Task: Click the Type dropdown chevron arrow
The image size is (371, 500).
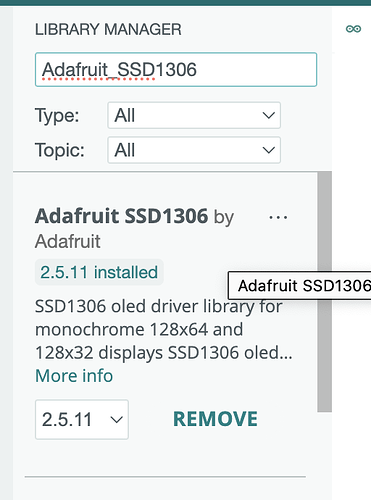Action: (x=269, y=115)
